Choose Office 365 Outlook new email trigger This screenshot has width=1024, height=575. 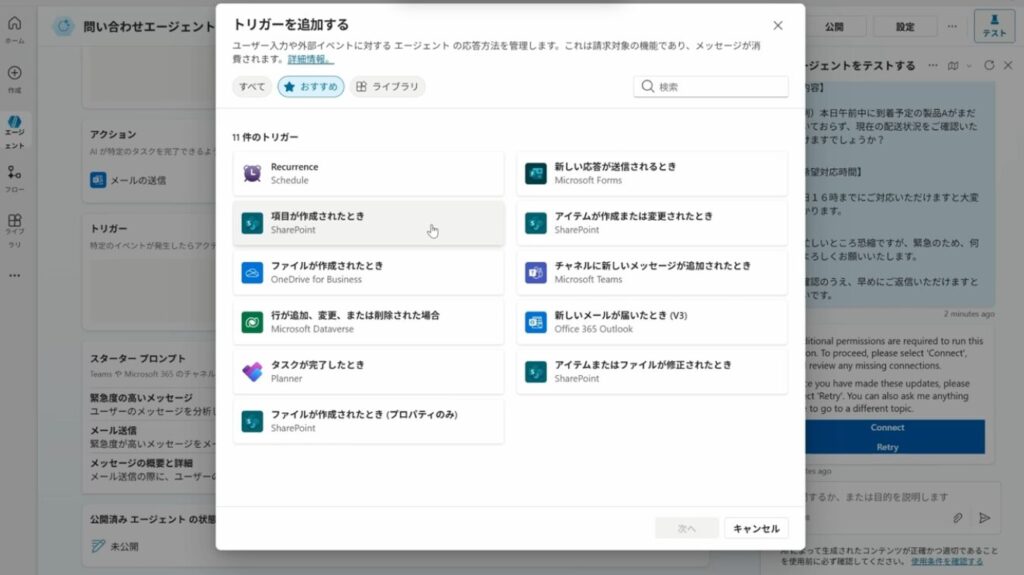(651, 322)
